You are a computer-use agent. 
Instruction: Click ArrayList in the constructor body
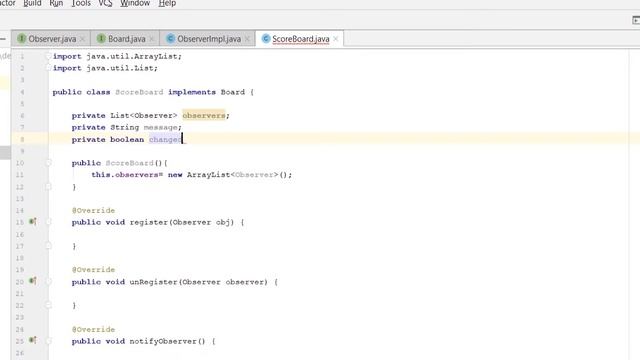[209, 175]
